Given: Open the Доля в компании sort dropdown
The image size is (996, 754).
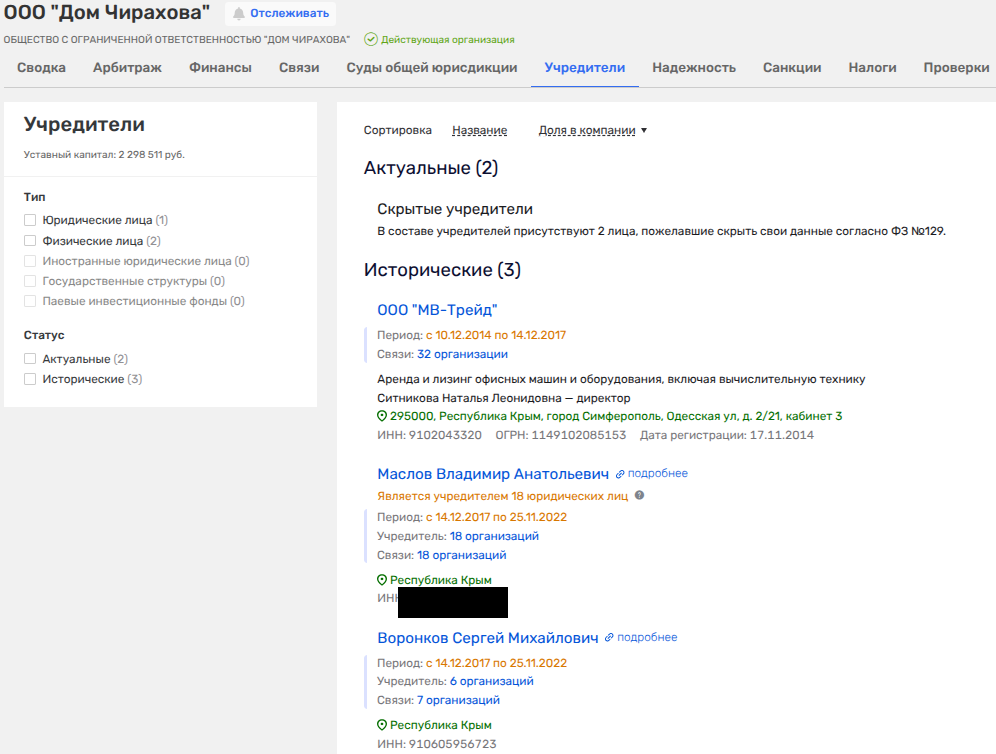Looking at the screenshot, I should tap(592, 130).
